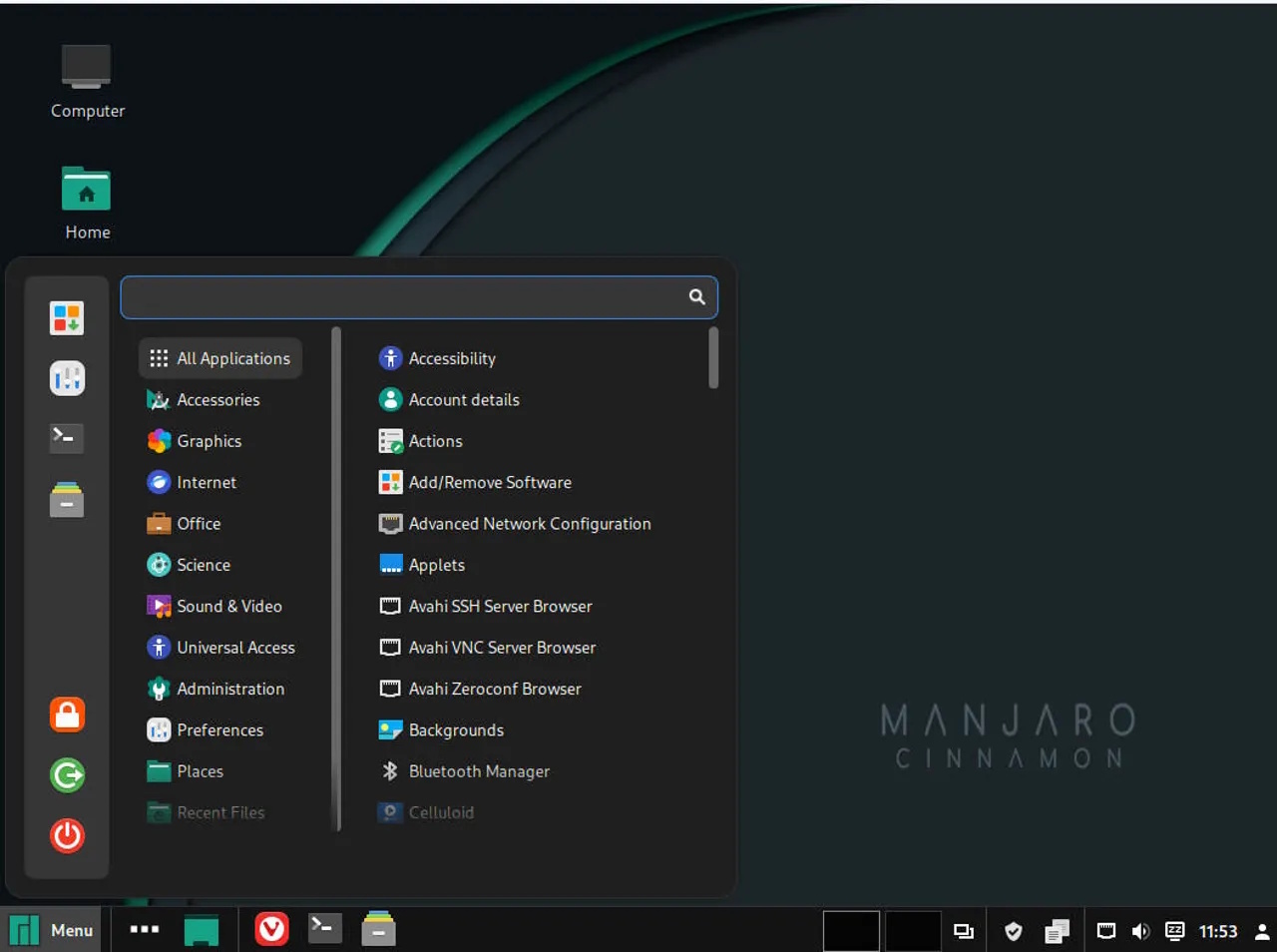Click the application list scrollbar
This screenshot has width=1277, height=952.
(x=713, y=359)
